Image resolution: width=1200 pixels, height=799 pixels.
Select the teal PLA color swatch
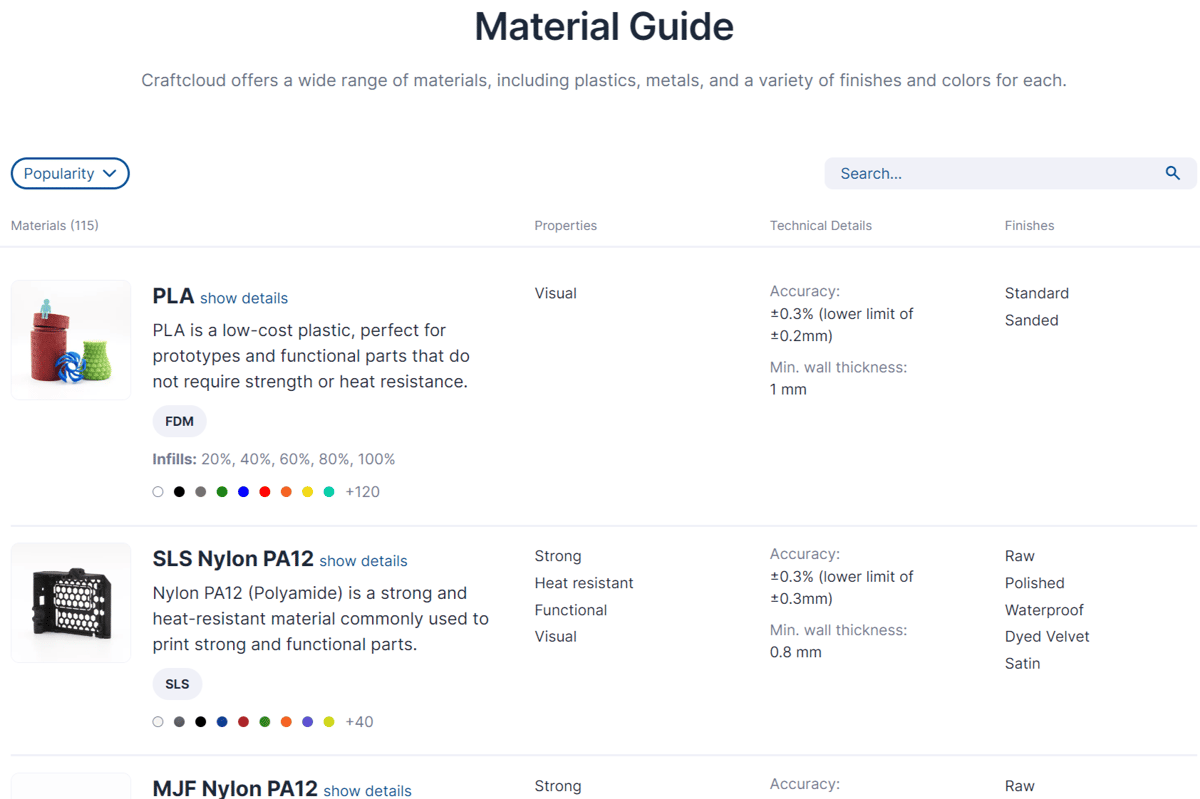pyautogui.click(x=329, y=492)
